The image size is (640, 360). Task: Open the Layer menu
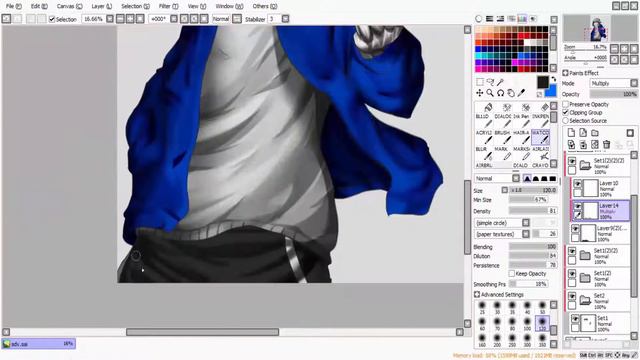click(x=101, y=6)
